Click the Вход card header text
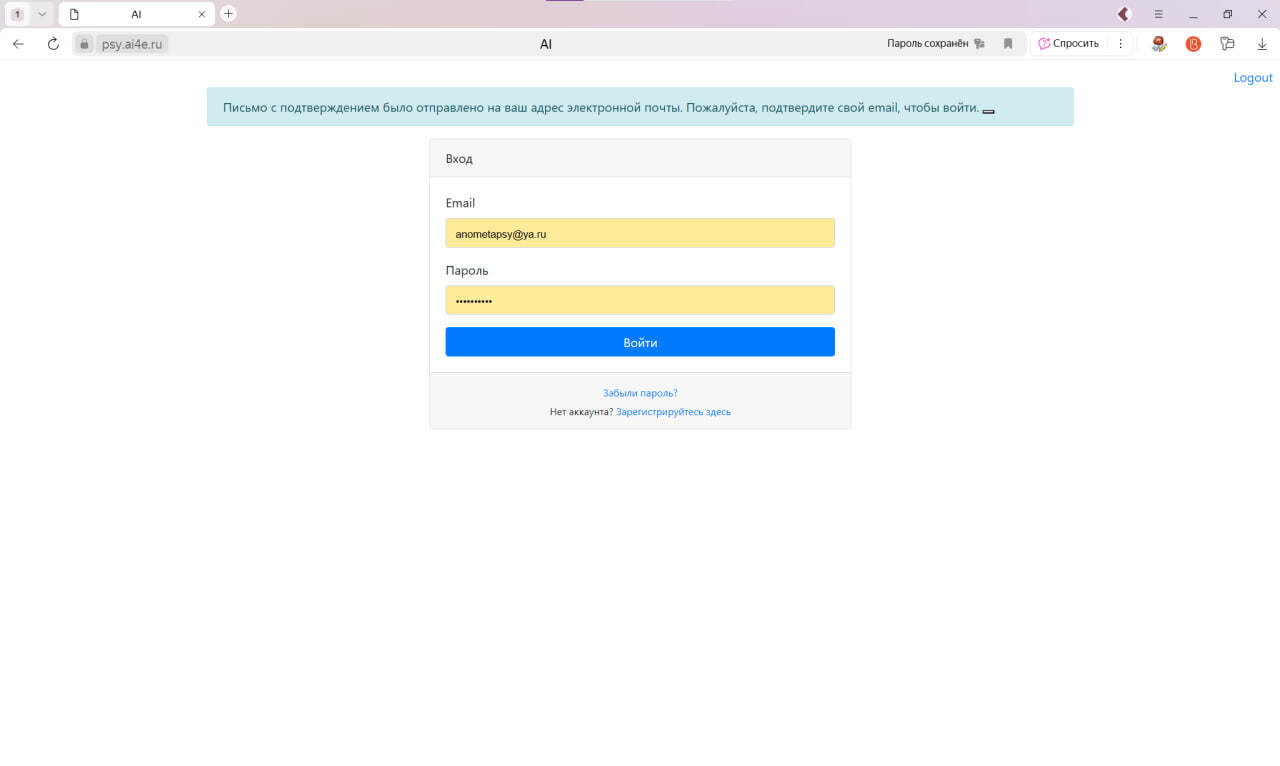 [459, 159]
